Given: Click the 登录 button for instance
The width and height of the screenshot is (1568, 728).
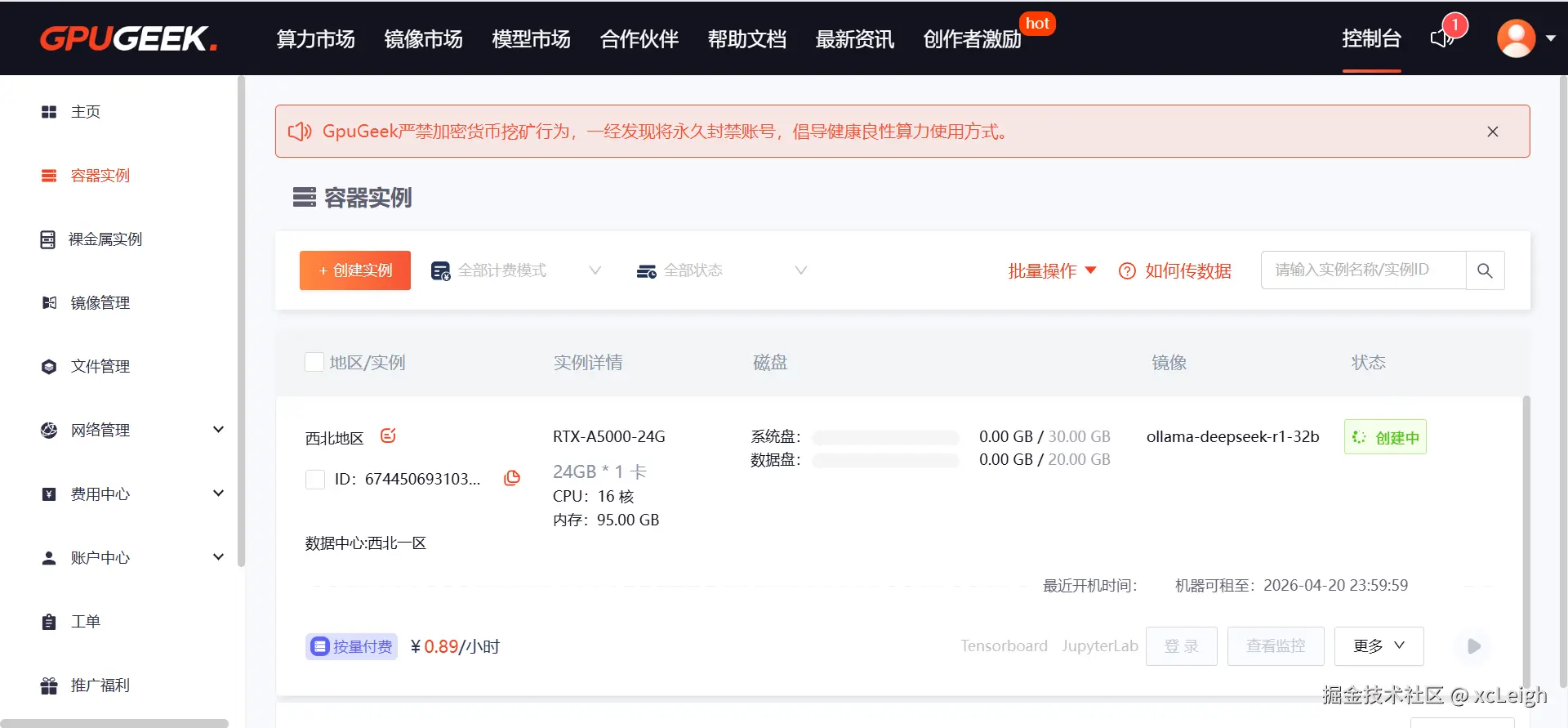Looking at the screenshot, I should (x=1182, y=646).
